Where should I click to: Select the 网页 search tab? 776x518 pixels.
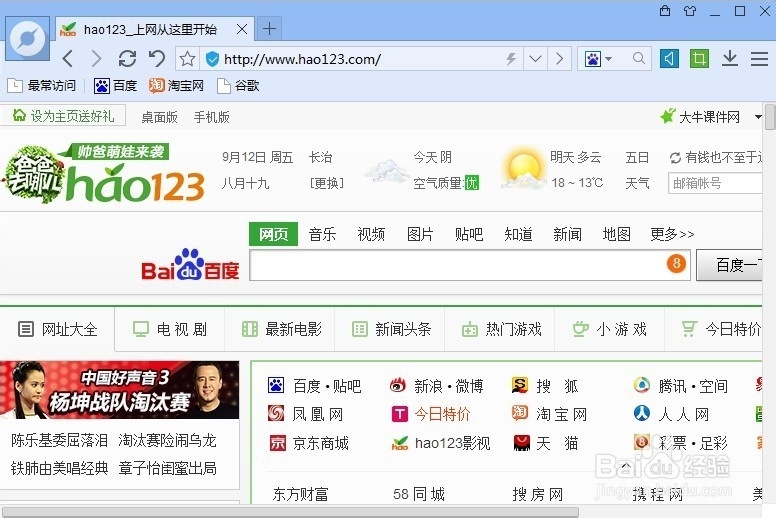click(x=273, y=234)
